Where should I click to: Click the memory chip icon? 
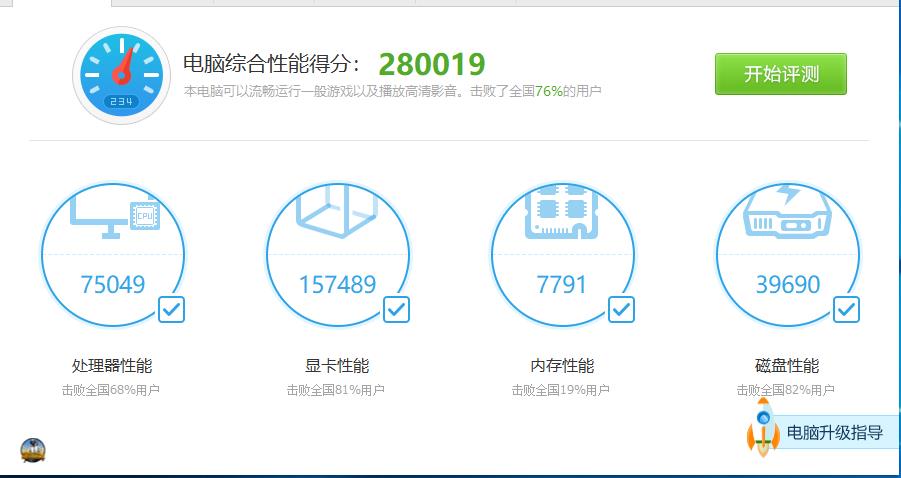[561, 212]
